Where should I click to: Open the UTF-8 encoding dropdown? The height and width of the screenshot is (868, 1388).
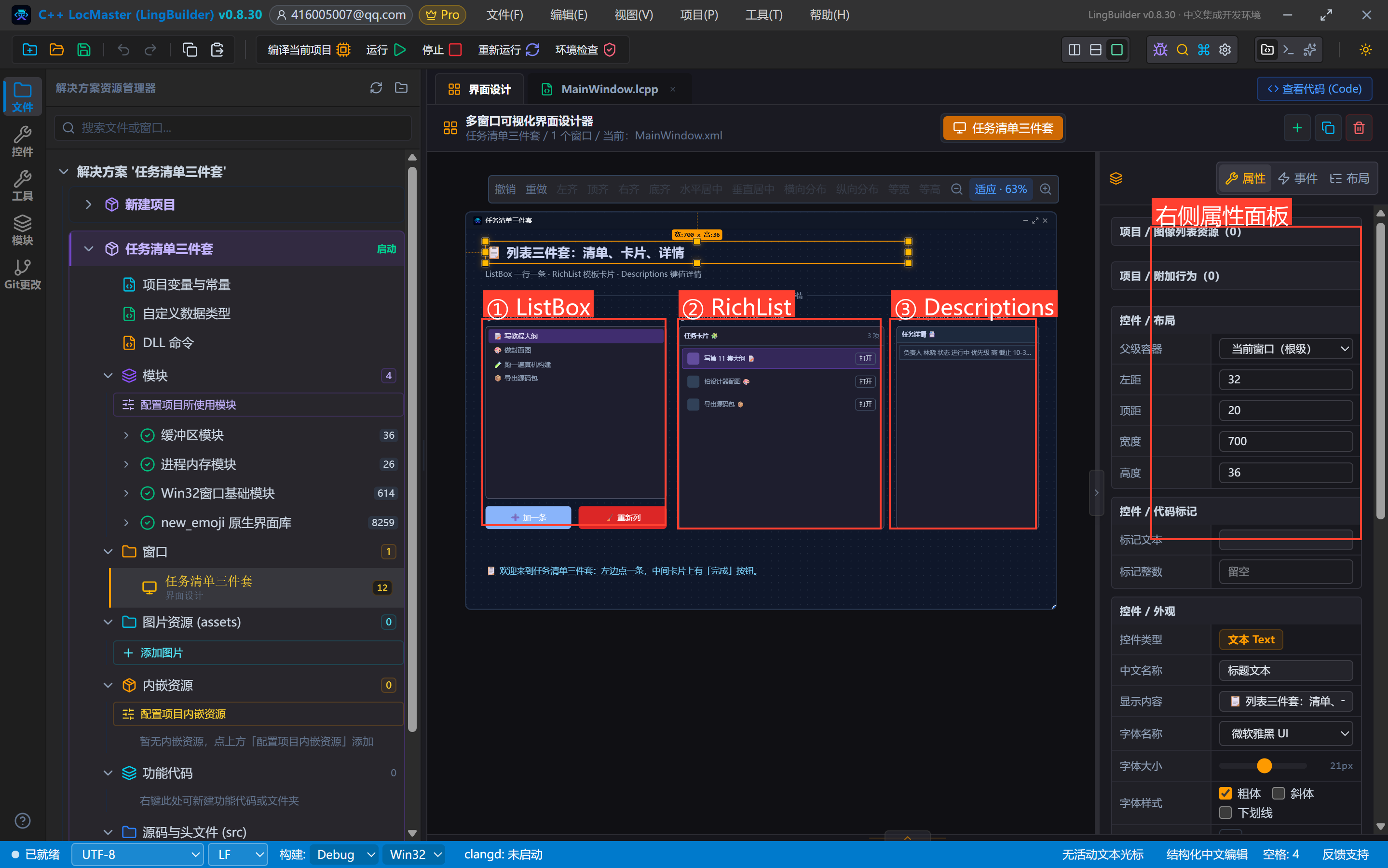[137, 855]
